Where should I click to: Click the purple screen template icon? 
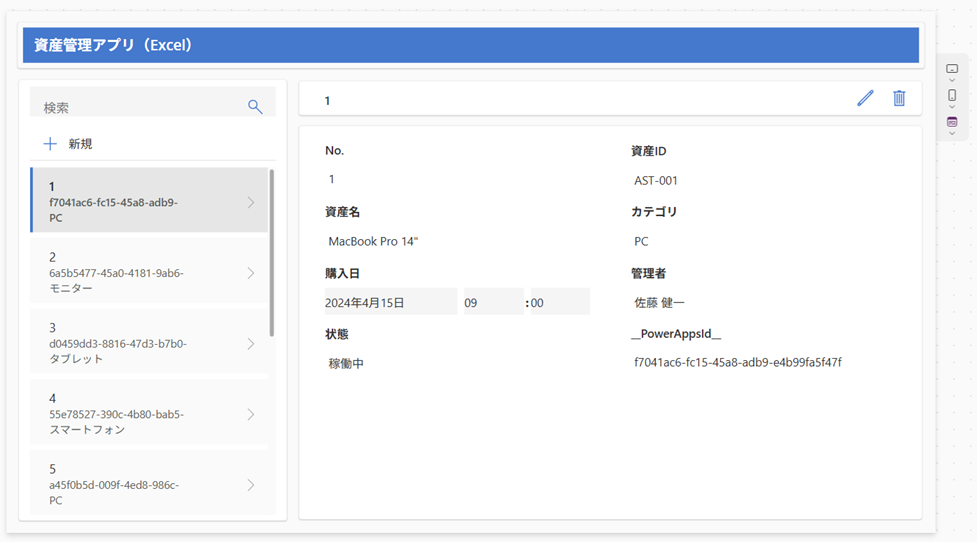pyautogui.click(x=952, y=122)
